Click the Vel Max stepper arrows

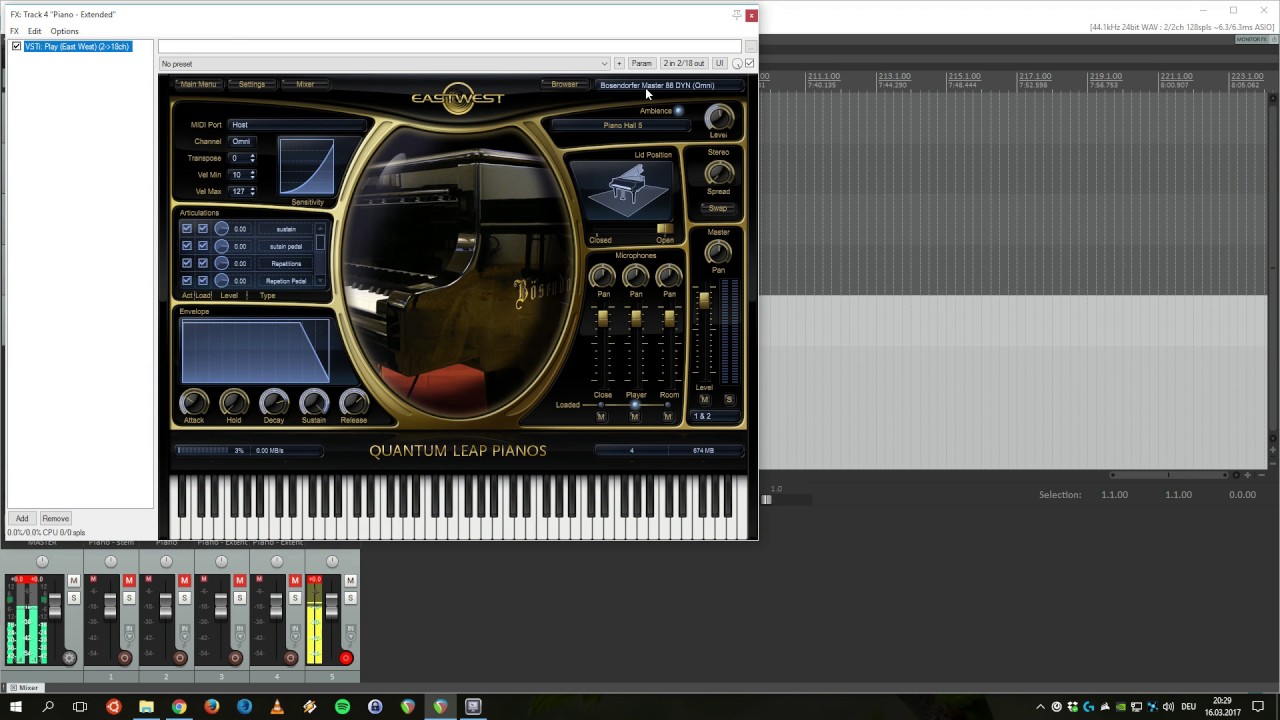click(x=252, y=191)
